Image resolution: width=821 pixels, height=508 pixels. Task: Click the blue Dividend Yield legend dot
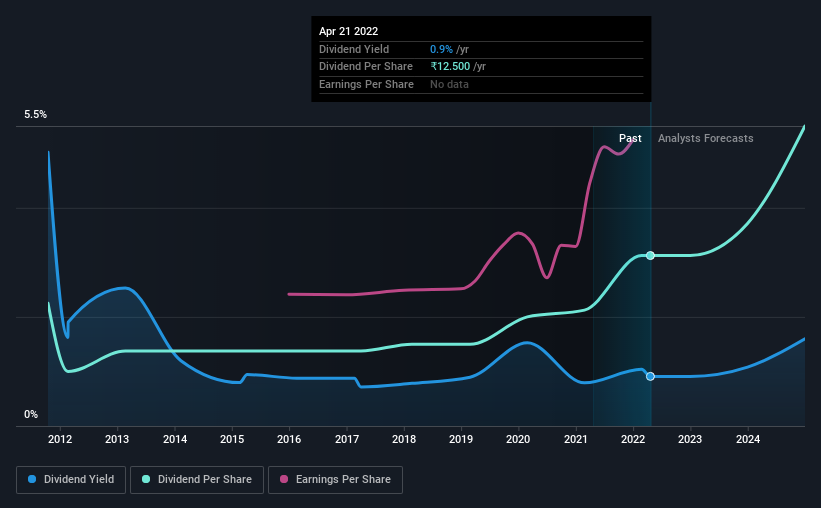pos(32,479)
